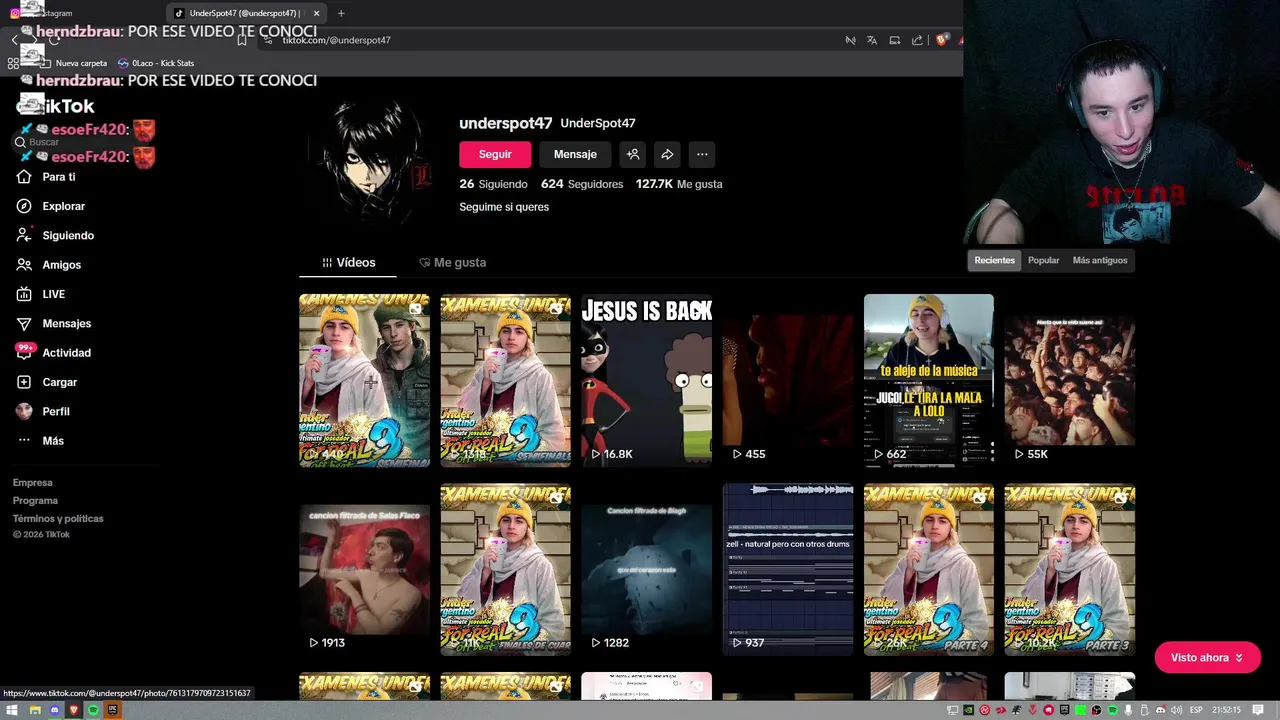Open the 624 Seguidores list

(582, 184)
